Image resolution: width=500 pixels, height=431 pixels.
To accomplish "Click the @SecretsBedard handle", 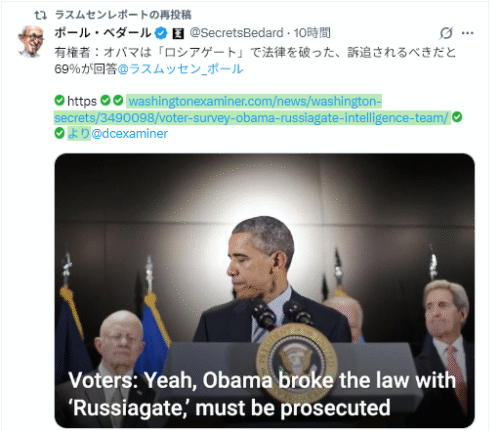I will (x=236, y=33).
